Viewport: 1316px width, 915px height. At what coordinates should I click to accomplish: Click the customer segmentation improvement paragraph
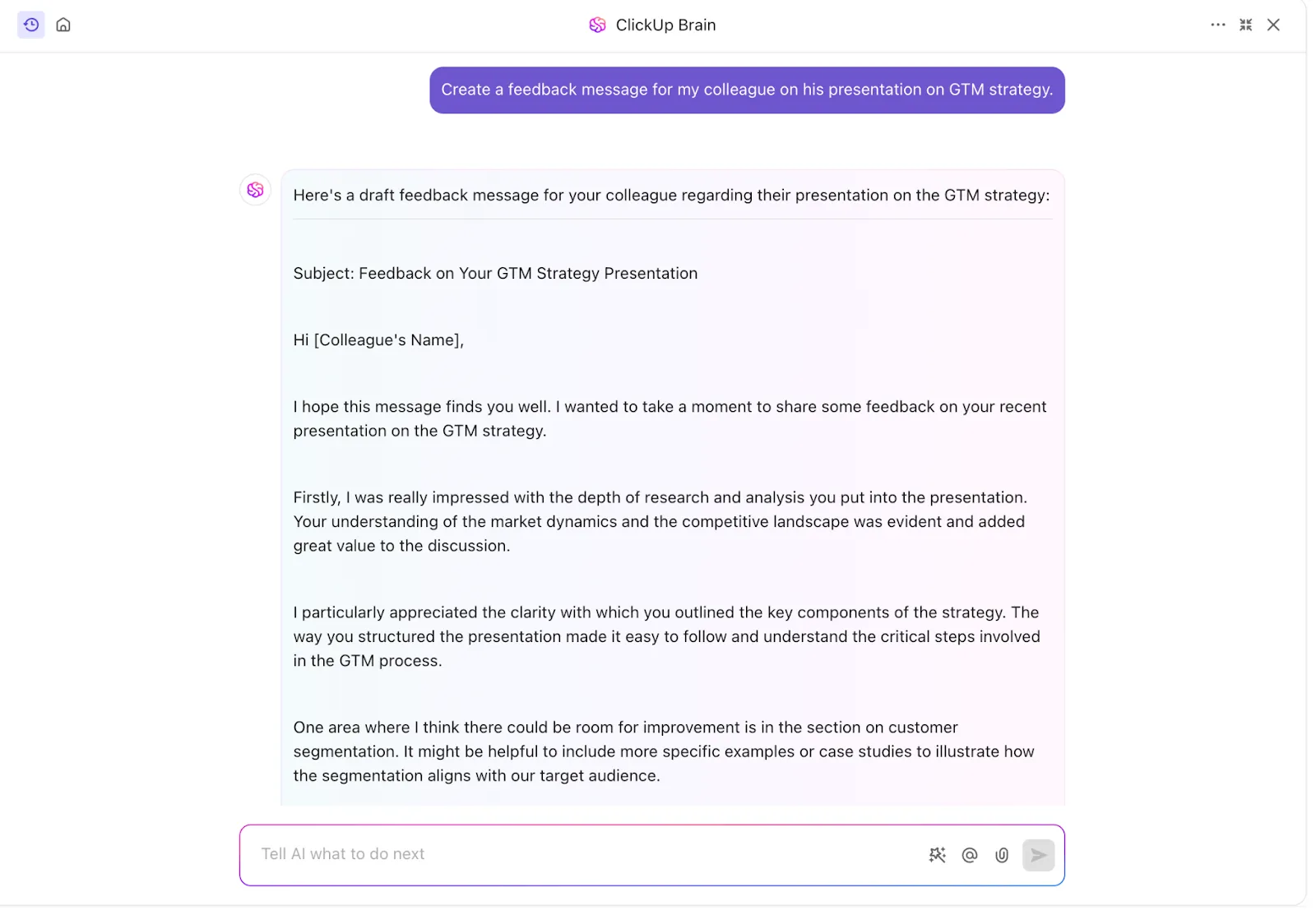(x=664, y=751)
